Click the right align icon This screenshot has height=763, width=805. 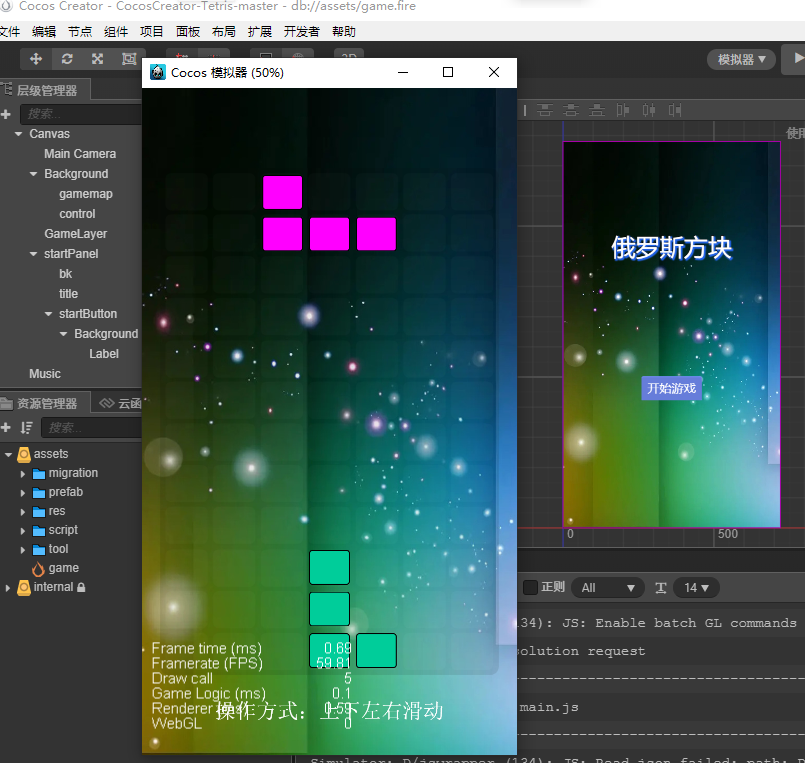675,110
